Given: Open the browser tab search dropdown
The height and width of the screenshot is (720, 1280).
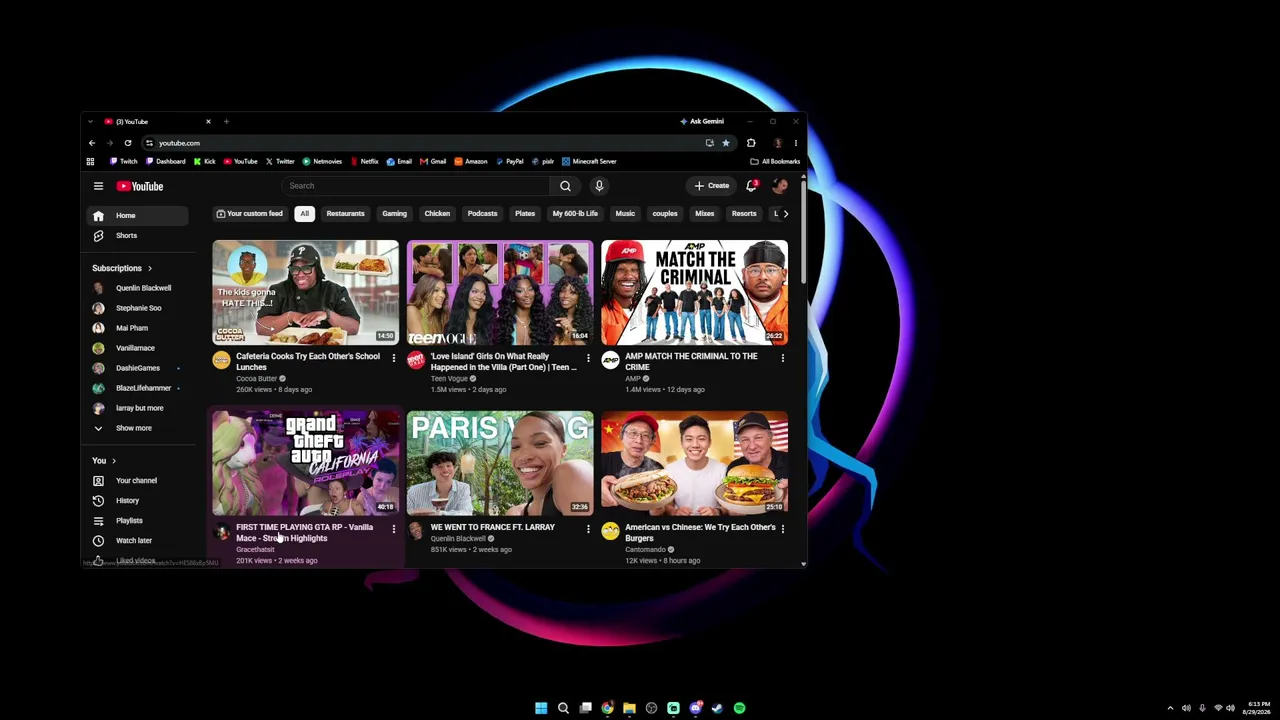Looking at the screenshot, I should 90,122.
